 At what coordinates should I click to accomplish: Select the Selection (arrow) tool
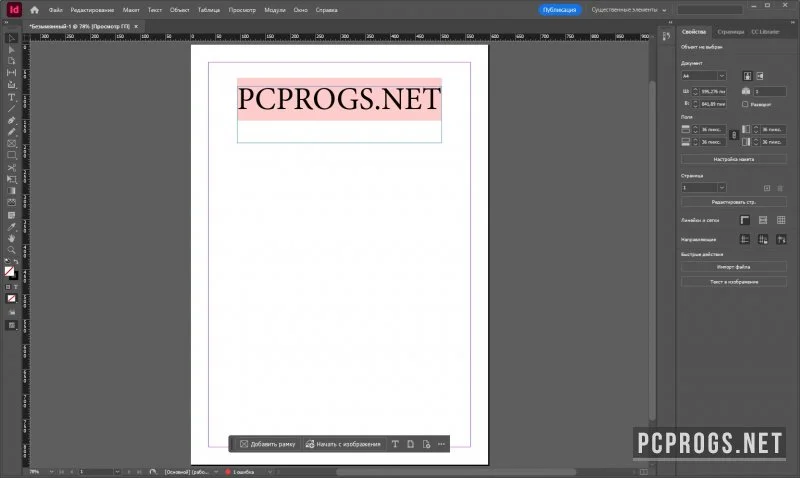[x=11, y=38]
